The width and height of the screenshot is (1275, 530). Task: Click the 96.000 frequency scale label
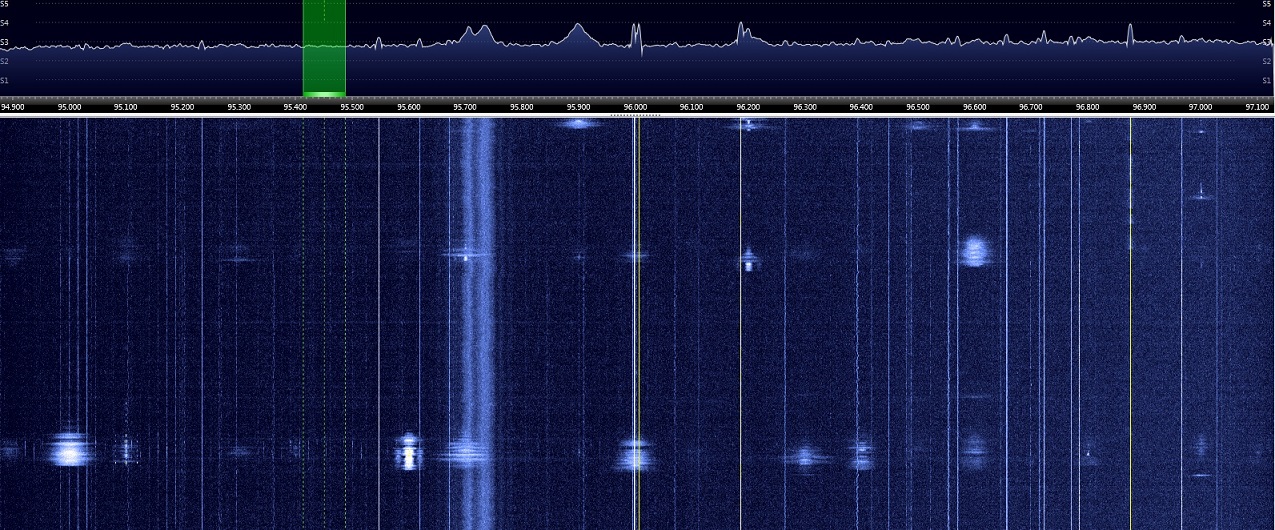635,106
